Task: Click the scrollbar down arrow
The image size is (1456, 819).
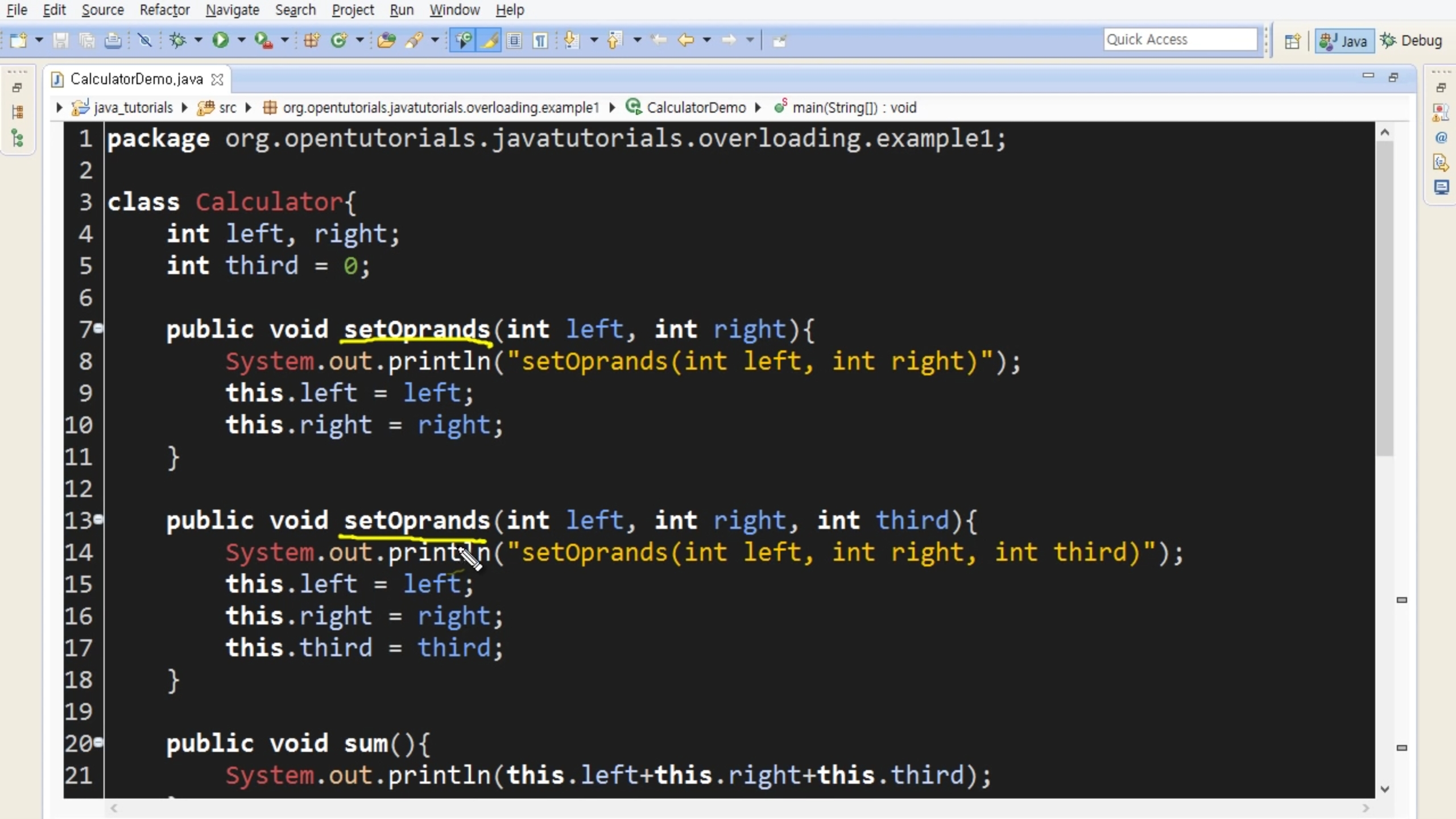Action: (x=1385, y=789)
